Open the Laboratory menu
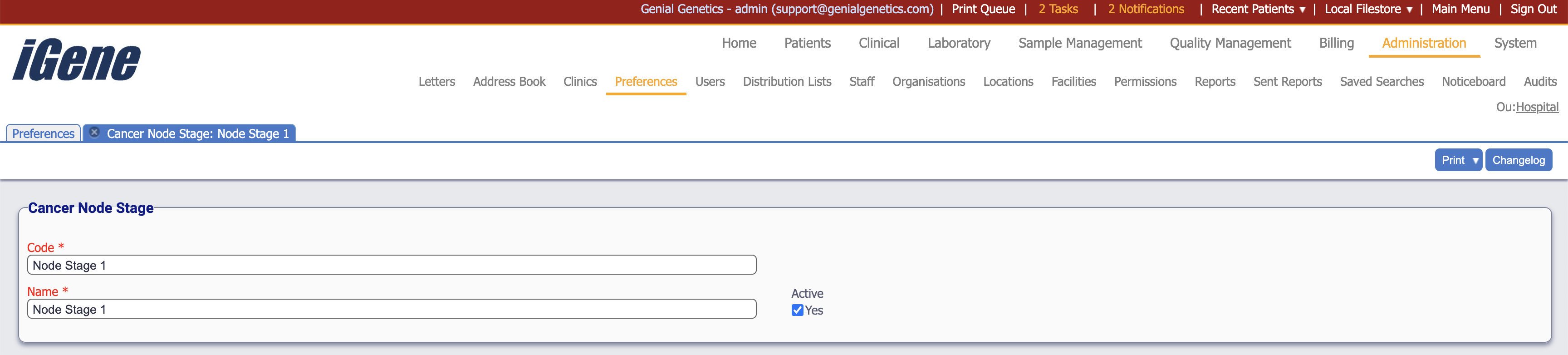Viewport: 1568px width, 355px height. coord(958,43)
